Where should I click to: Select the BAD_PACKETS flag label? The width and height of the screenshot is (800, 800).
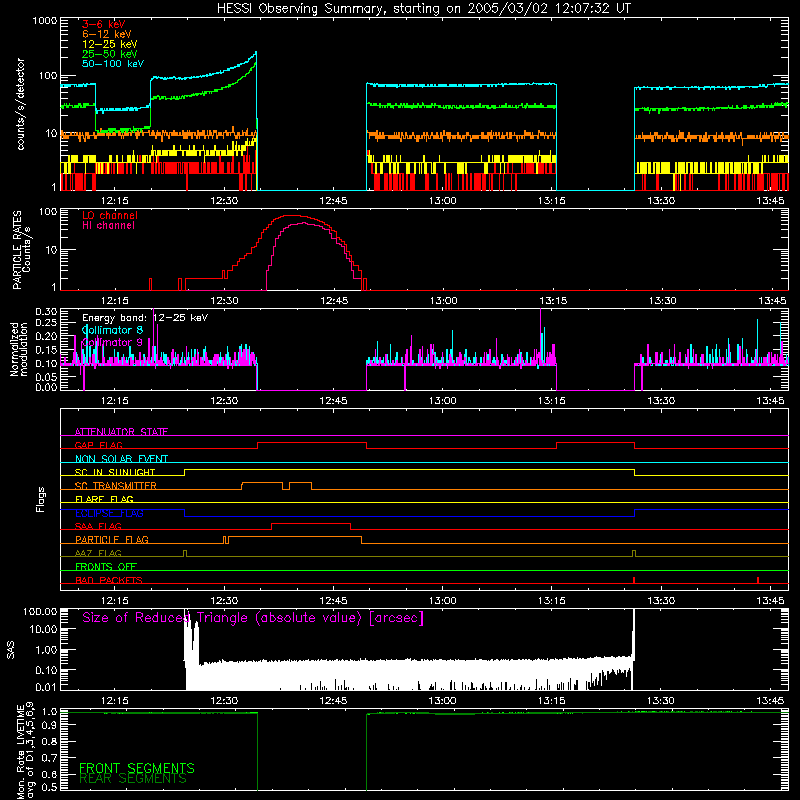[x=109, y=580]
